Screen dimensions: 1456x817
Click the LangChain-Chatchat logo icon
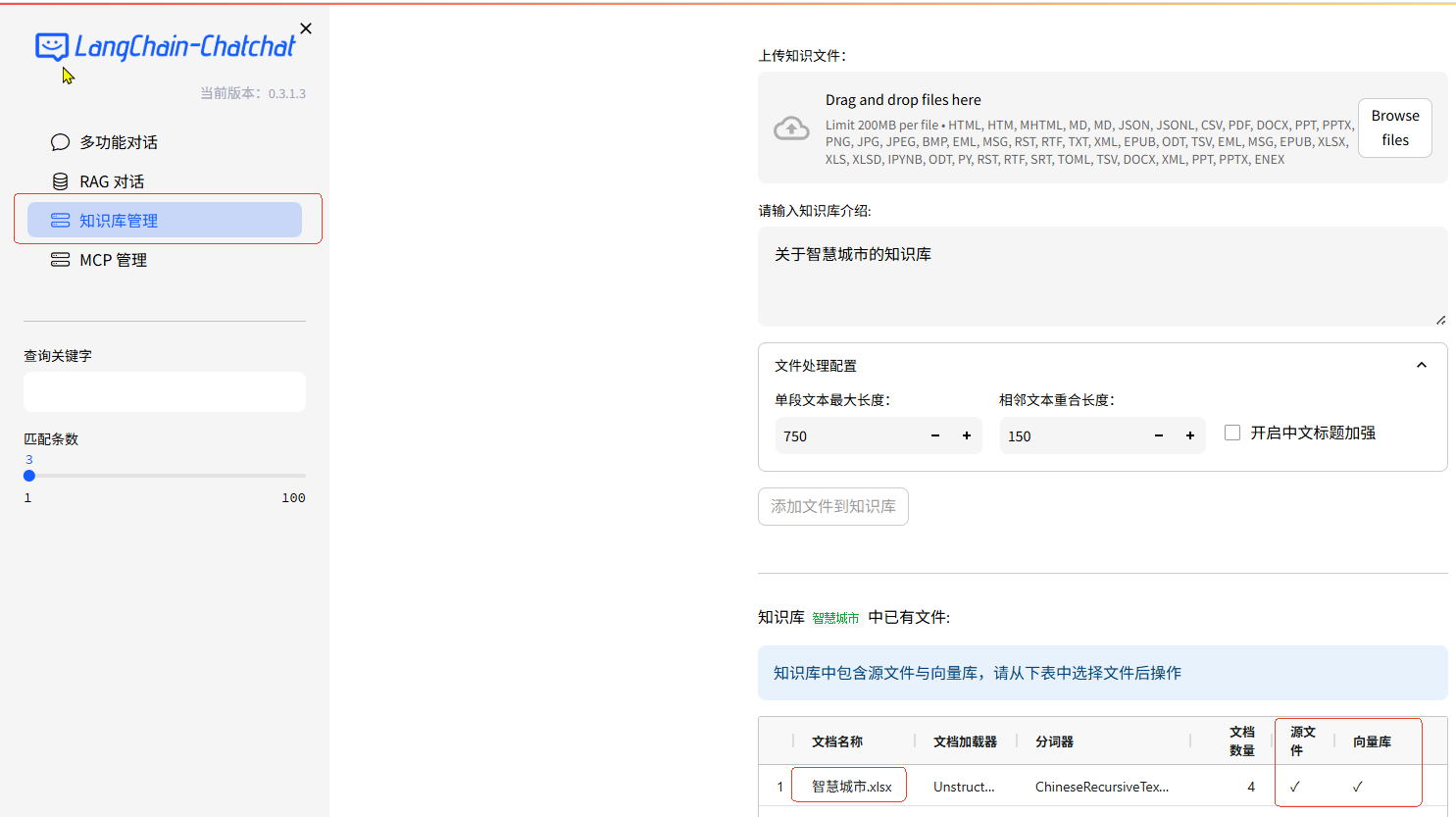[x=50, y=46]
